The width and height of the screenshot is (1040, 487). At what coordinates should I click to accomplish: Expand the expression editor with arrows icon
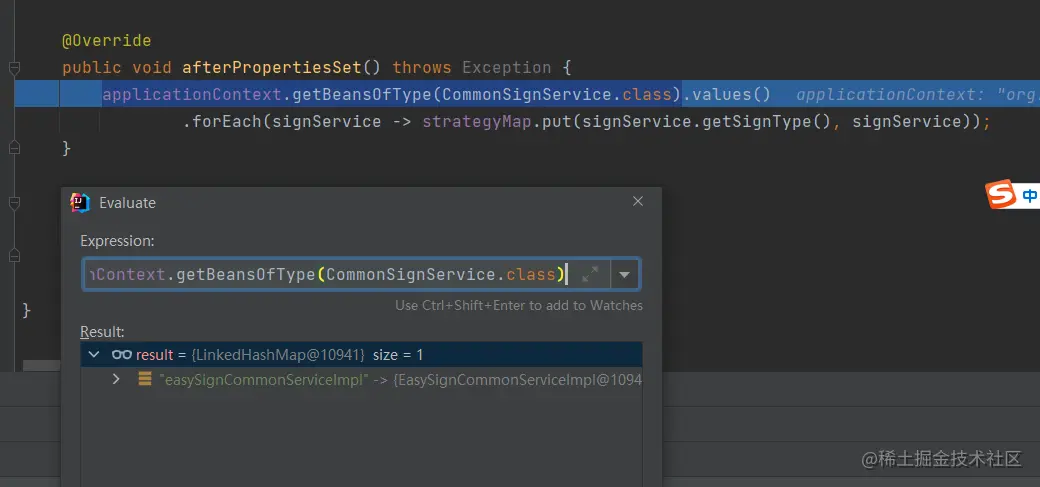tap(590, 274)
